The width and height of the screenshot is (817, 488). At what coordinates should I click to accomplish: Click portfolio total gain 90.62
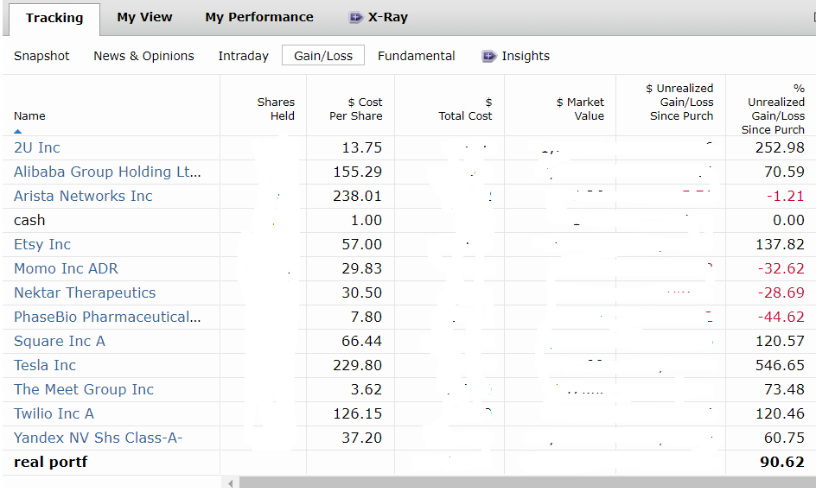pyautogui.click(x=782, y=462)
